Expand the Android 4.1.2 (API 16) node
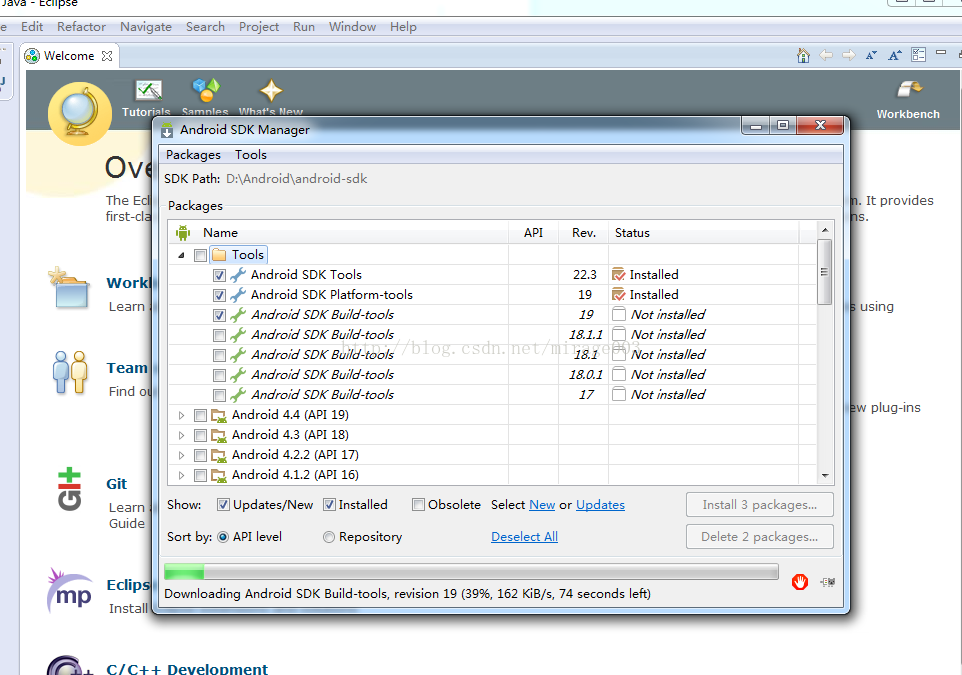Screen dimensions: 962x675 [x=181, y=475]
